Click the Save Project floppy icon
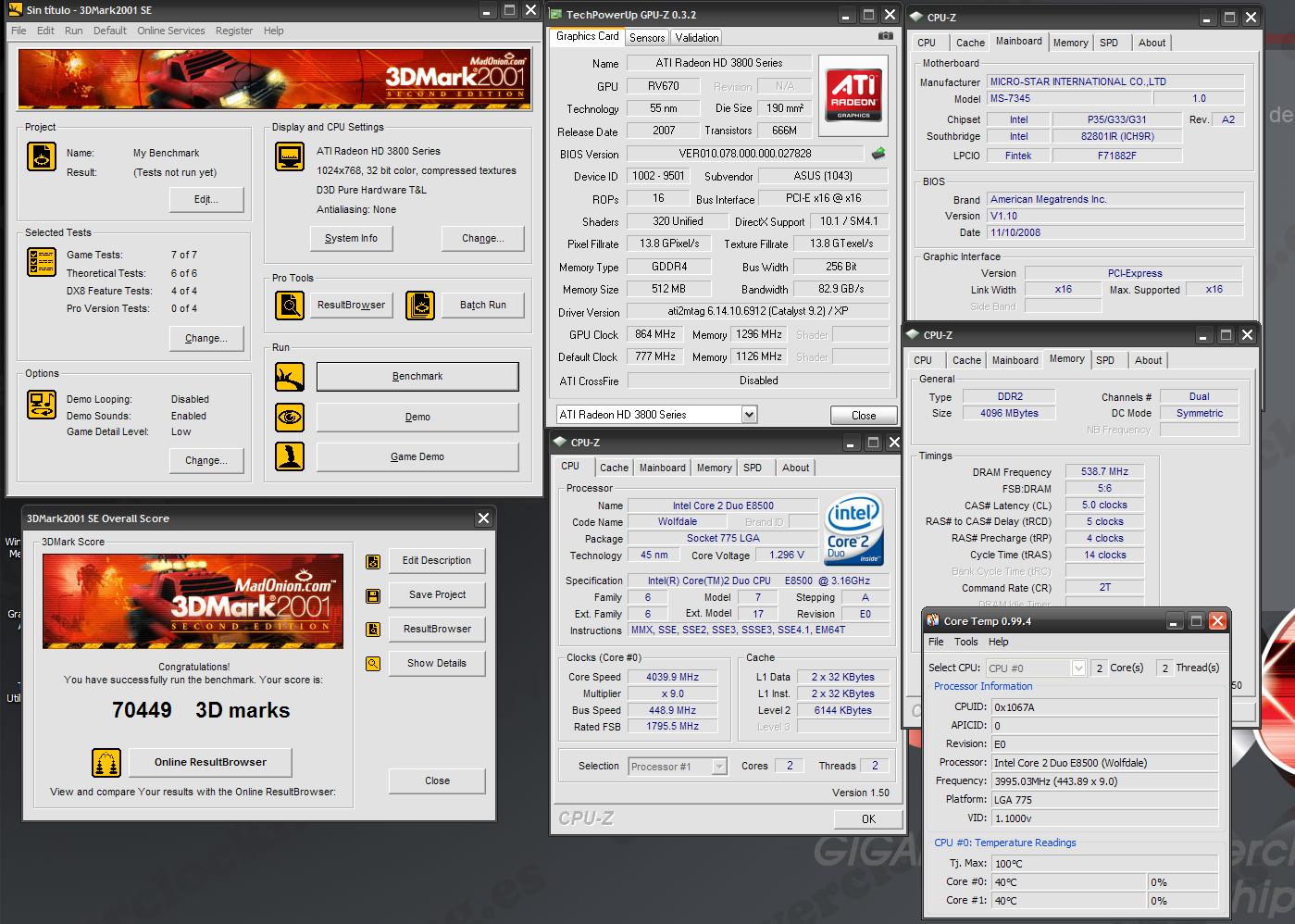 (373, 595)
